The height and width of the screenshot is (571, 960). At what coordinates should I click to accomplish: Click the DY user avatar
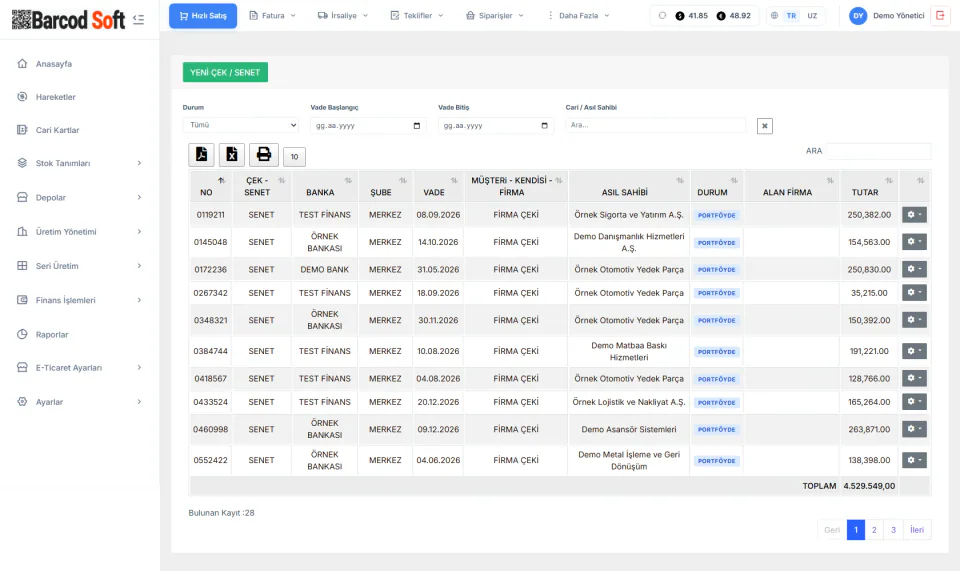tap(858, 16)
